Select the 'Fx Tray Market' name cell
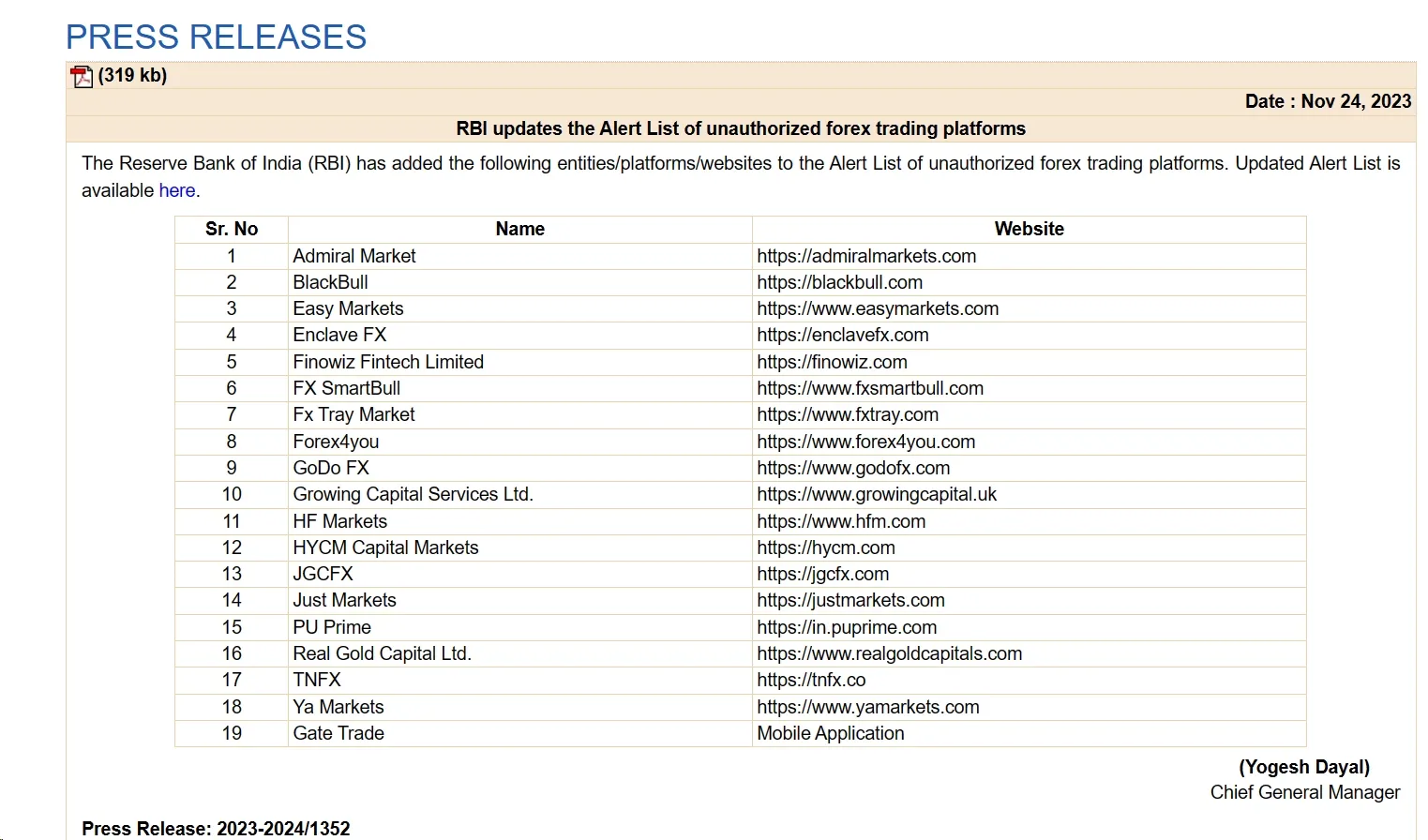The width and height of the screenshot is (1428, 840). point(520,414)
